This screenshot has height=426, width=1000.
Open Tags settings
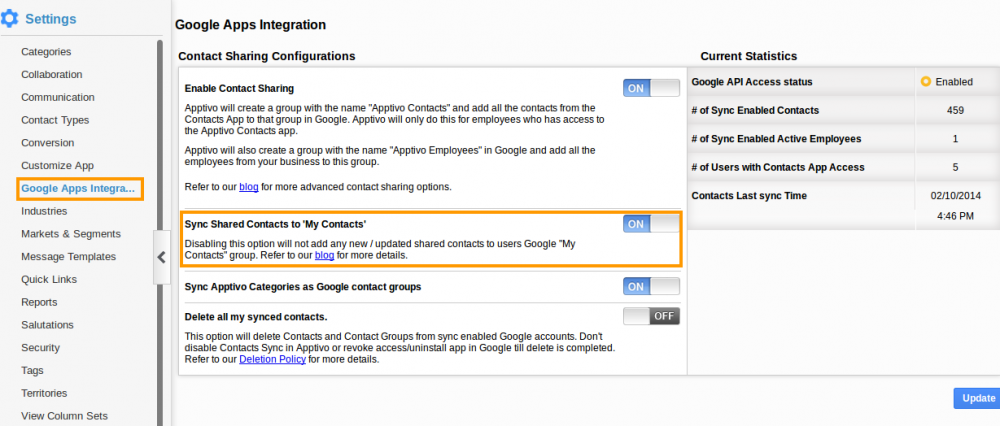point(33,371)
